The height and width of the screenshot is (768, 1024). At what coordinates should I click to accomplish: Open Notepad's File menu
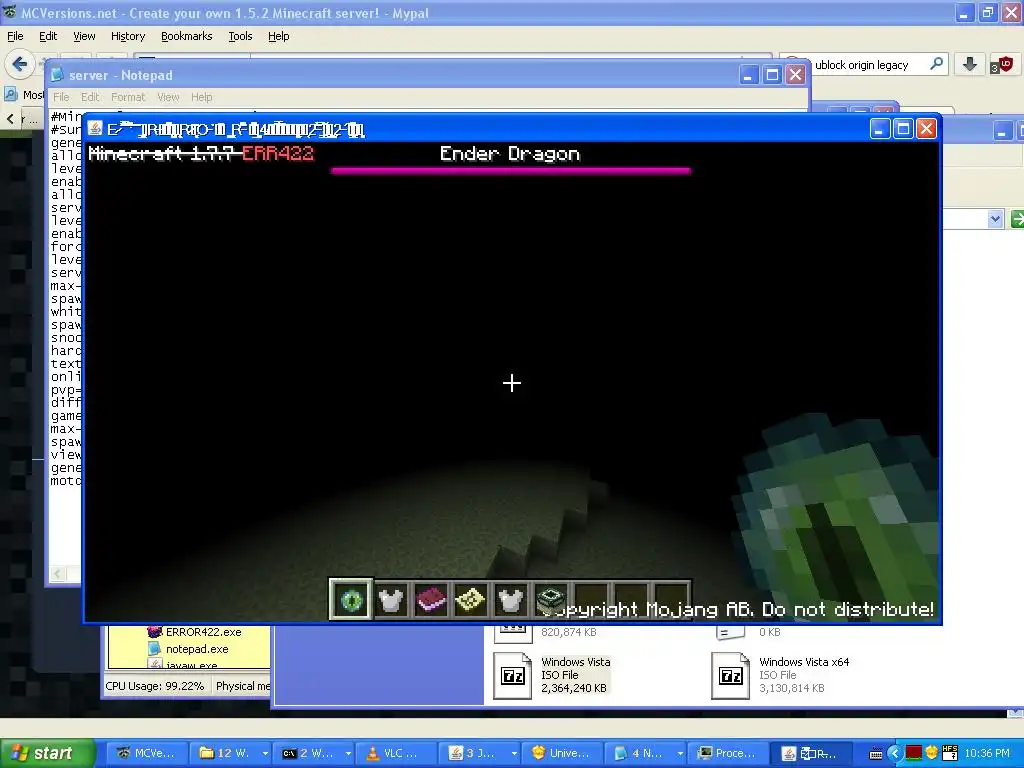[61, 97]
